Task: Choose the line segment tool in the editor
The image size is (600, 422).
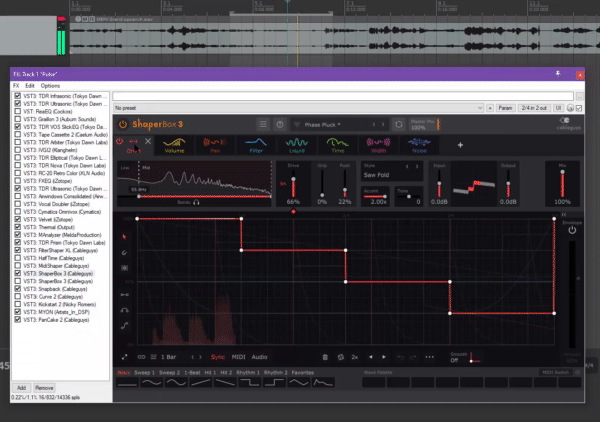Action: tap(124, 295)
